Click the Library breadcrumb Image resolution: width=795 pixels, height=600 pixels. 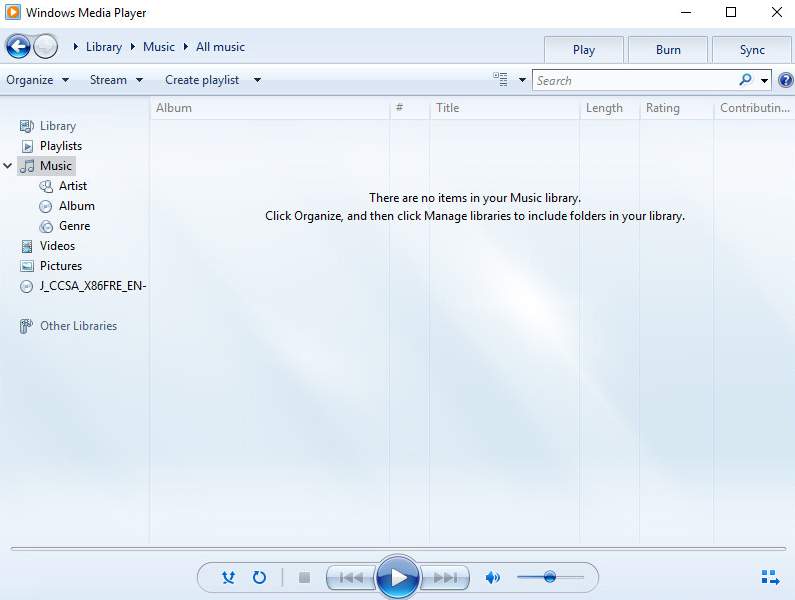click(x=104, y=47)
